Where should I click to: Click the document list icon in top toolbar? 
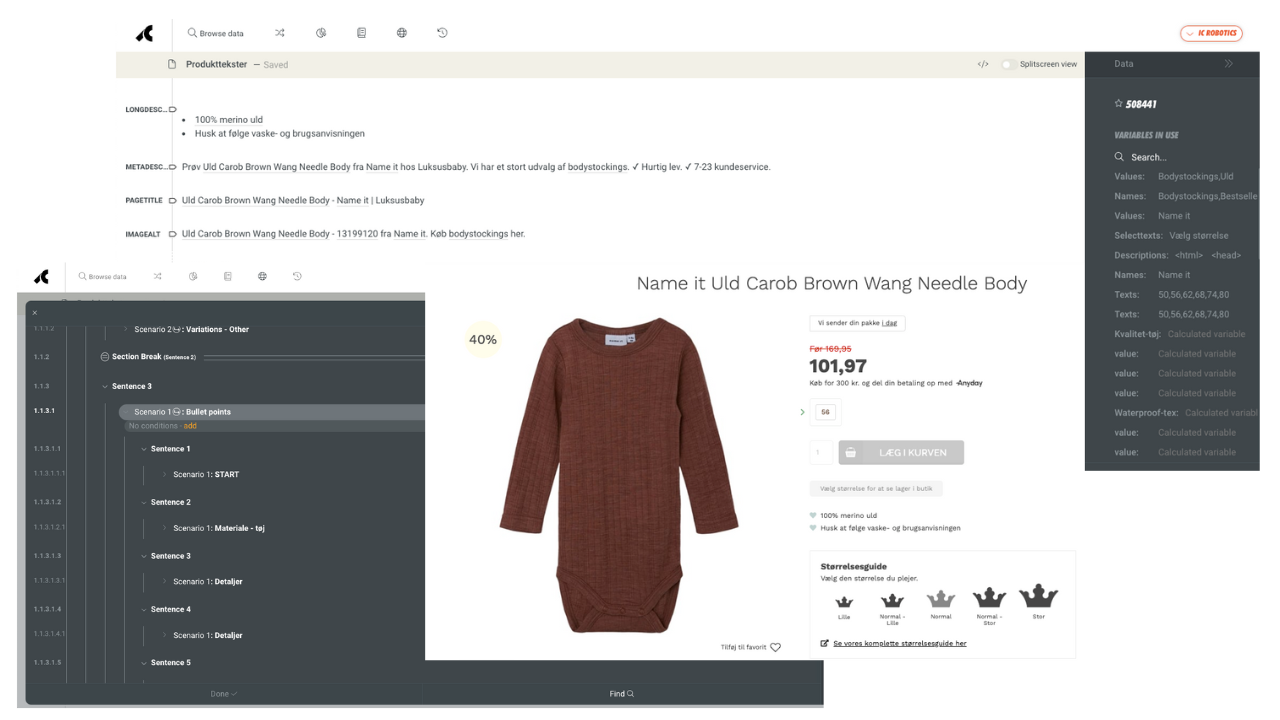click(x=361, y=33)
